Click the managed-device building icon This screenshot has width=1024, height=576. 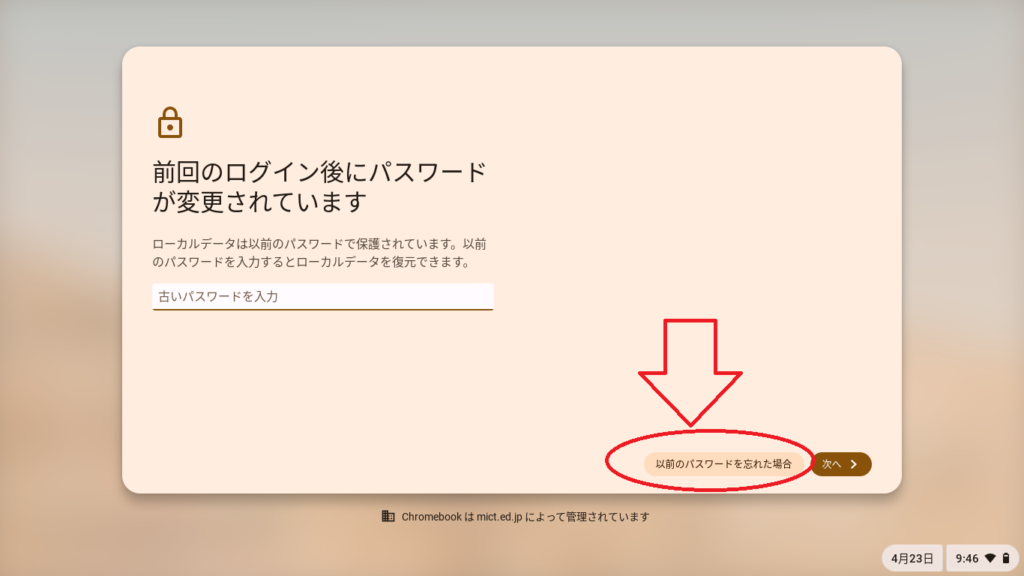pyautogui.click(x=388, y=516)
